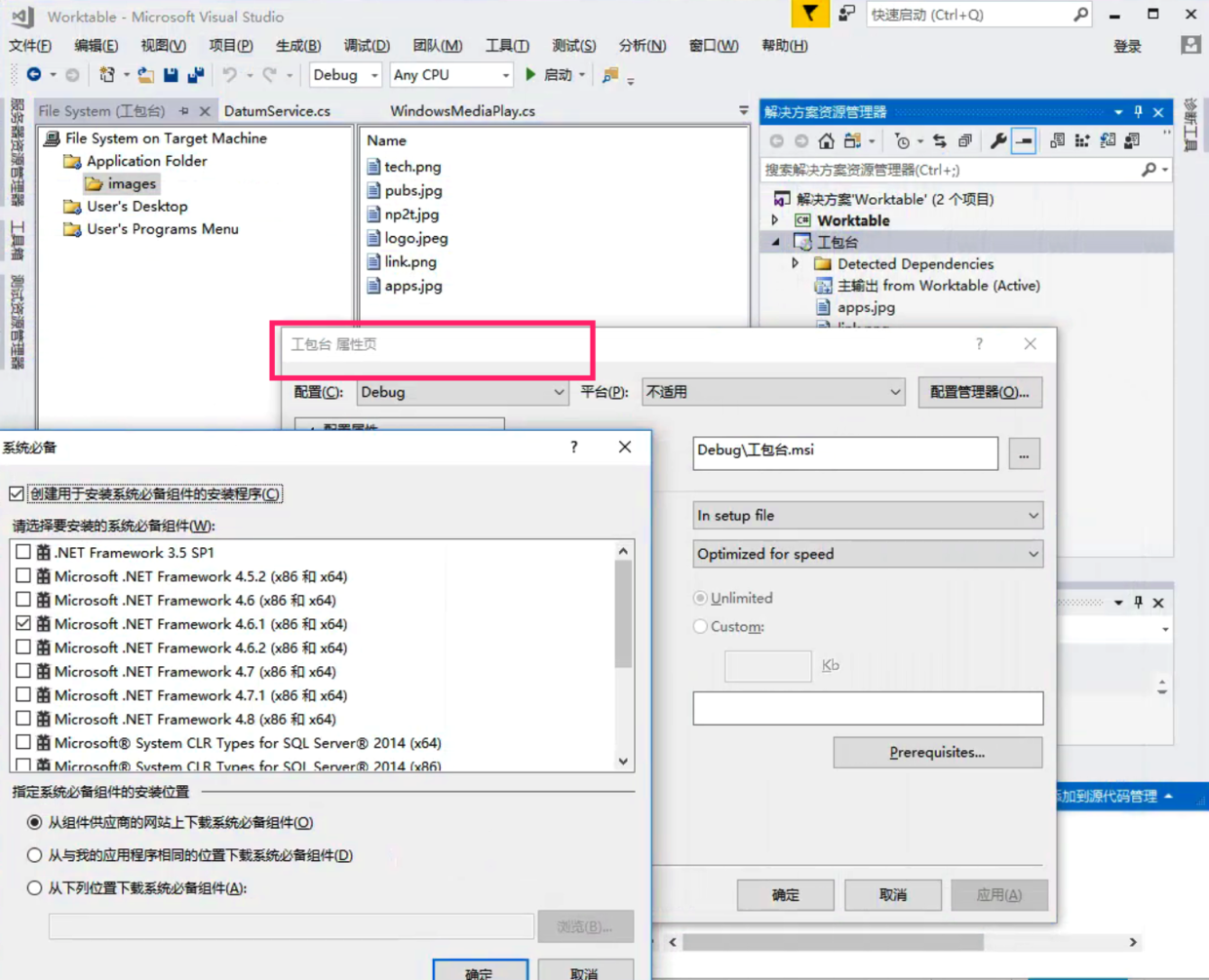This screenshot has height=980, width=1209.
Task: Click the find in files toolbar icon
Action: point(610,75)
